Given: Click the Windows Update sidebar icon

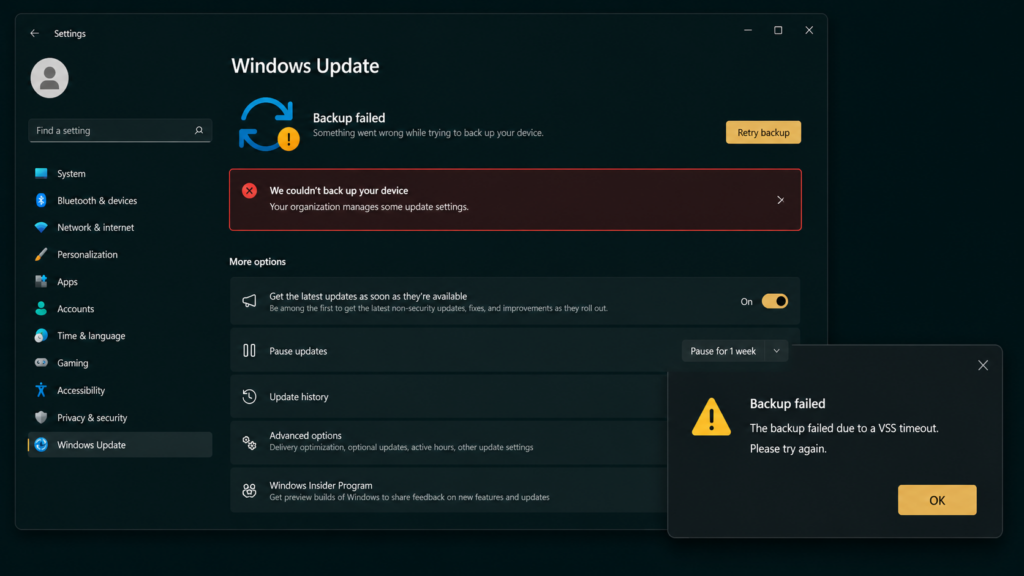Looking at the screenshot, I should pyautogui.click(x=41, y=445).
